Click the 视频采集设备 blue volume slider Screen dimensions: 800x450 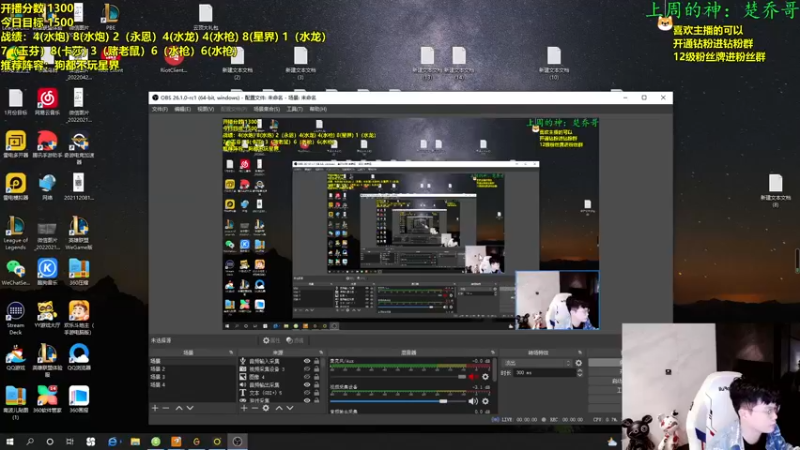coord(398,401)
